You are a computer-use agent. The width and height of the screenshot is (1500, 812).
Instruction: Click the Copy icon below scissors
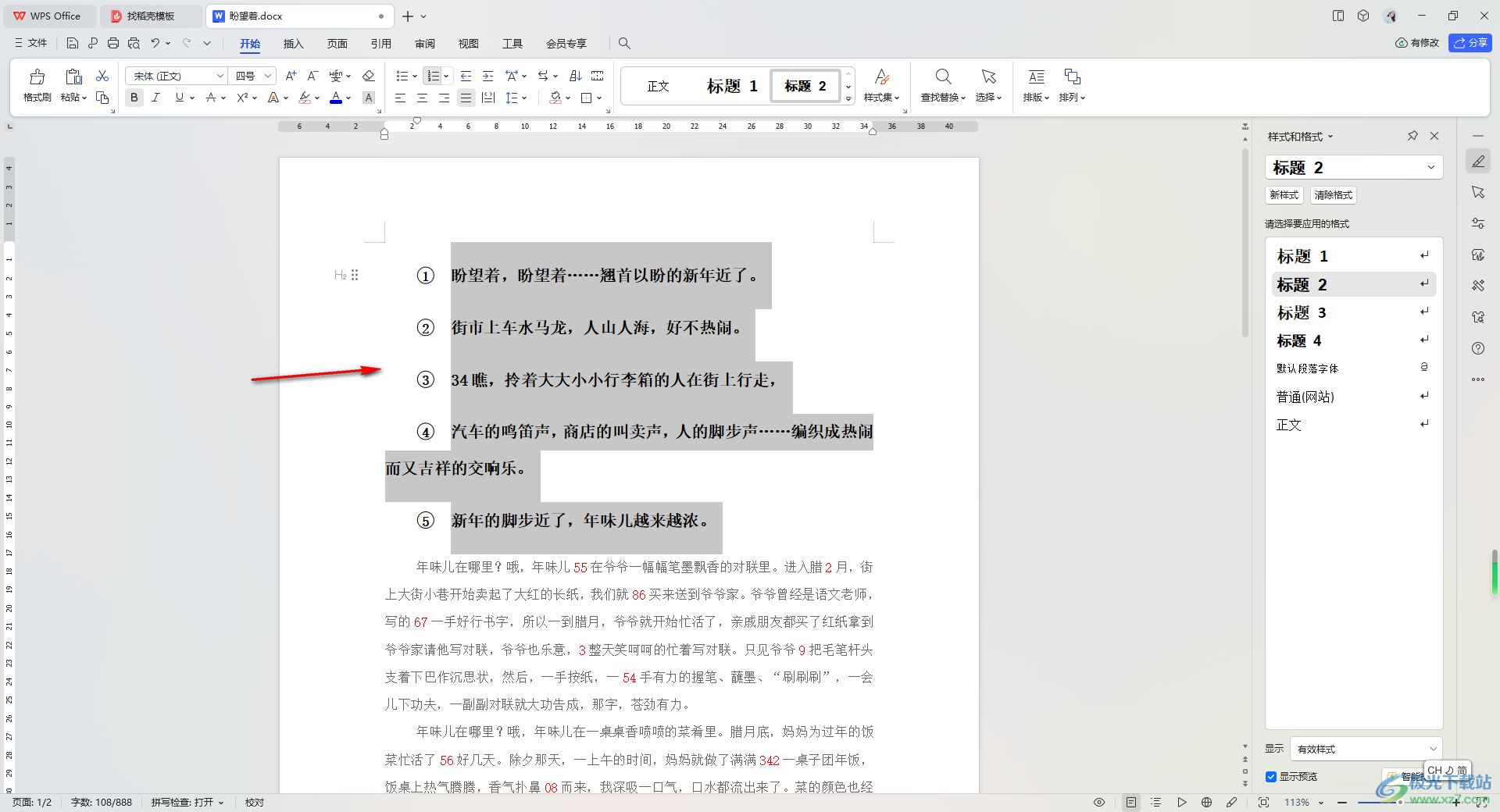102,98
